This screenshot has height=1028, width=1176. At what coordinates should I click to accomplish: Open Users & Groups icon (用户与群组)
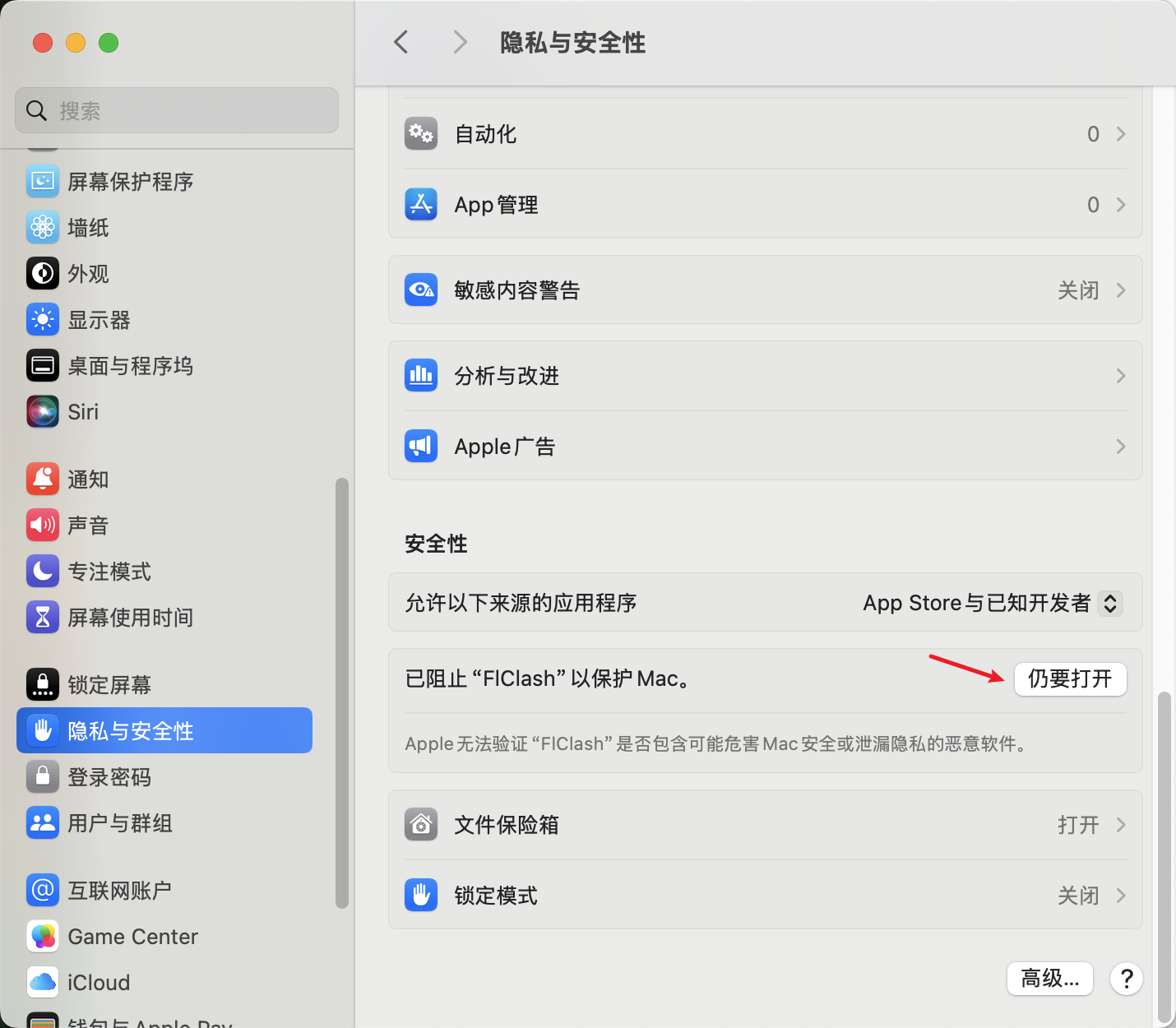click(43, 823)
